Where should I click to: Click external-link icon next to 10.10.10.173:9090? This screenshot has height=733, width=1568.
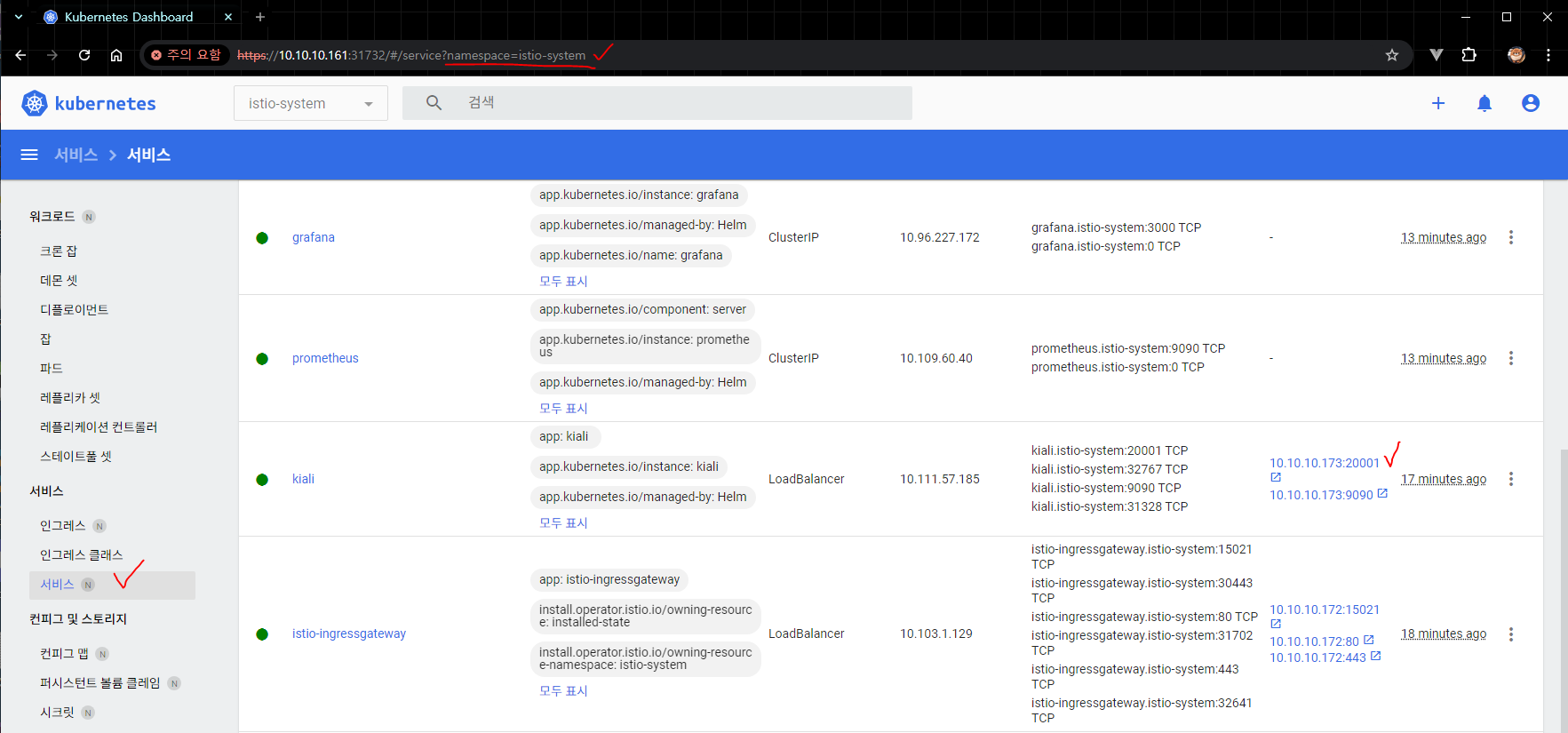(x=1382, y=493)
